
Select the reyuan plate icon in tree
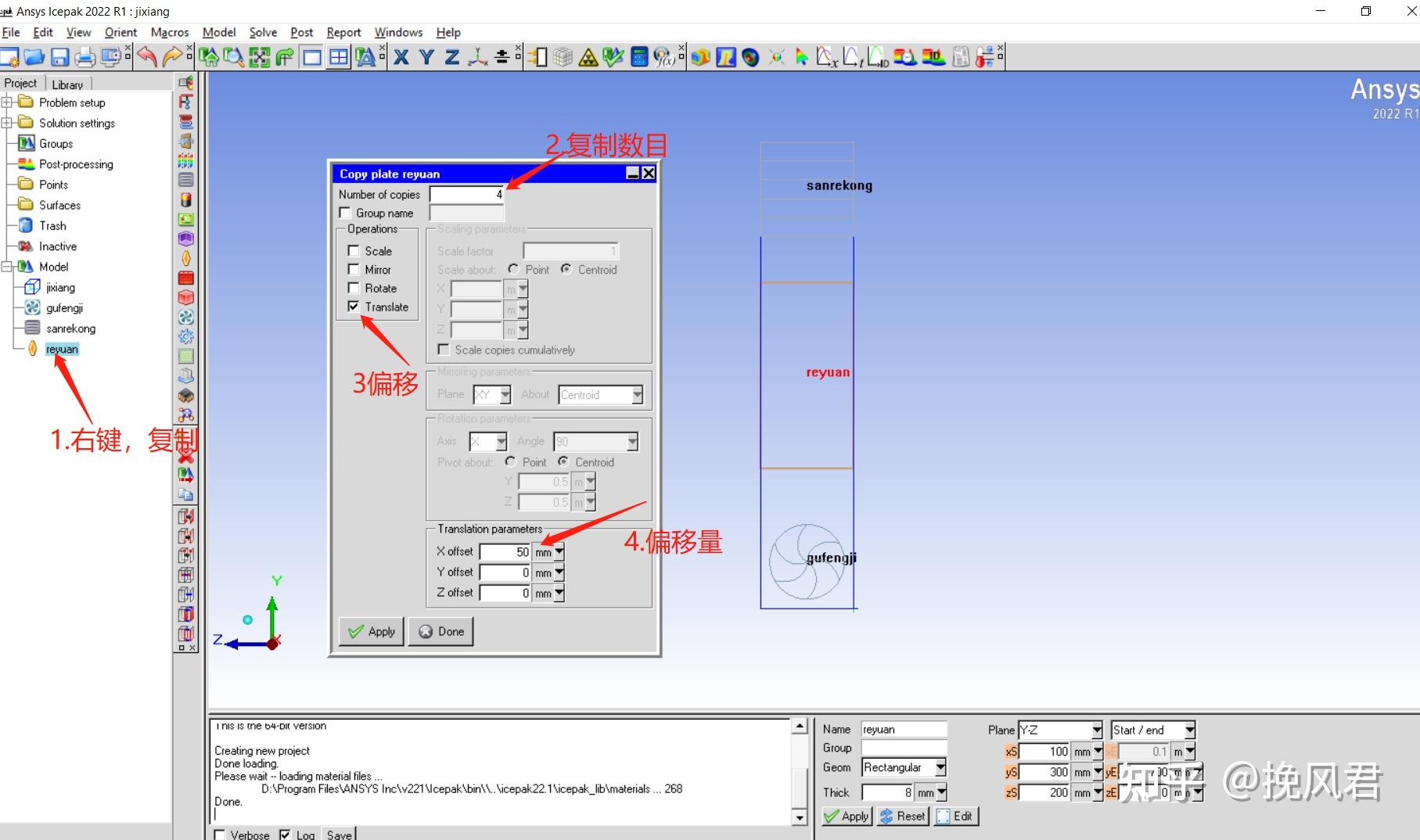tap(32, 349)
